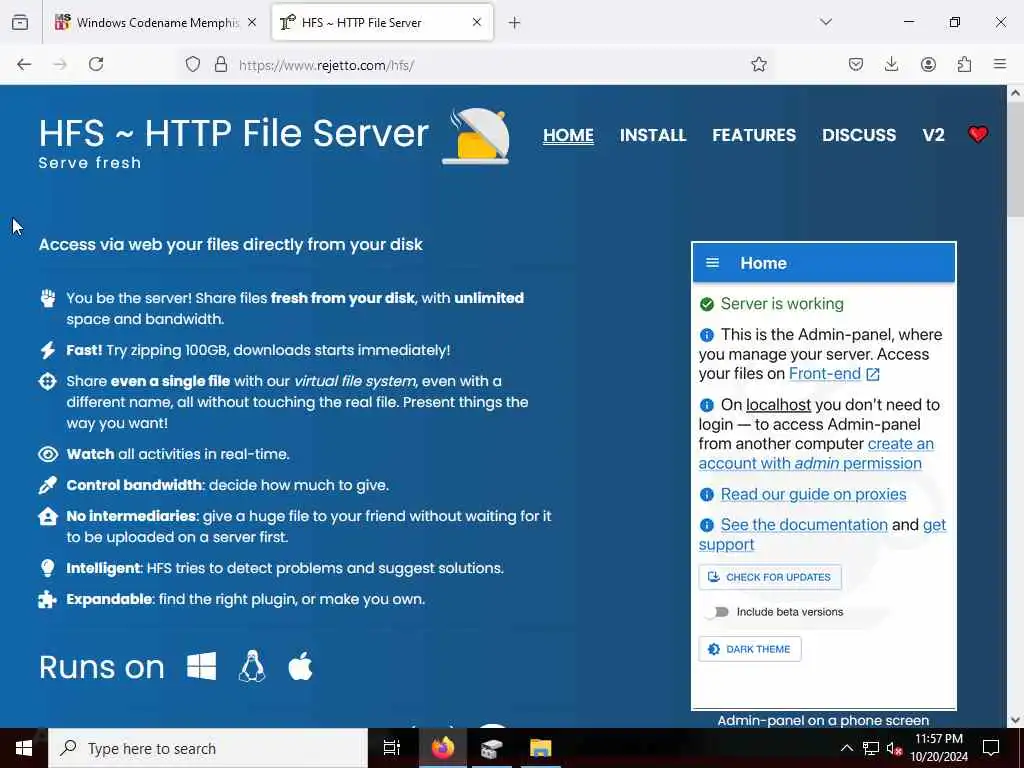The height and width of the screenshot is (768, 1024).
Task: Click the Linux penguin icon
Action: (252, 667)
